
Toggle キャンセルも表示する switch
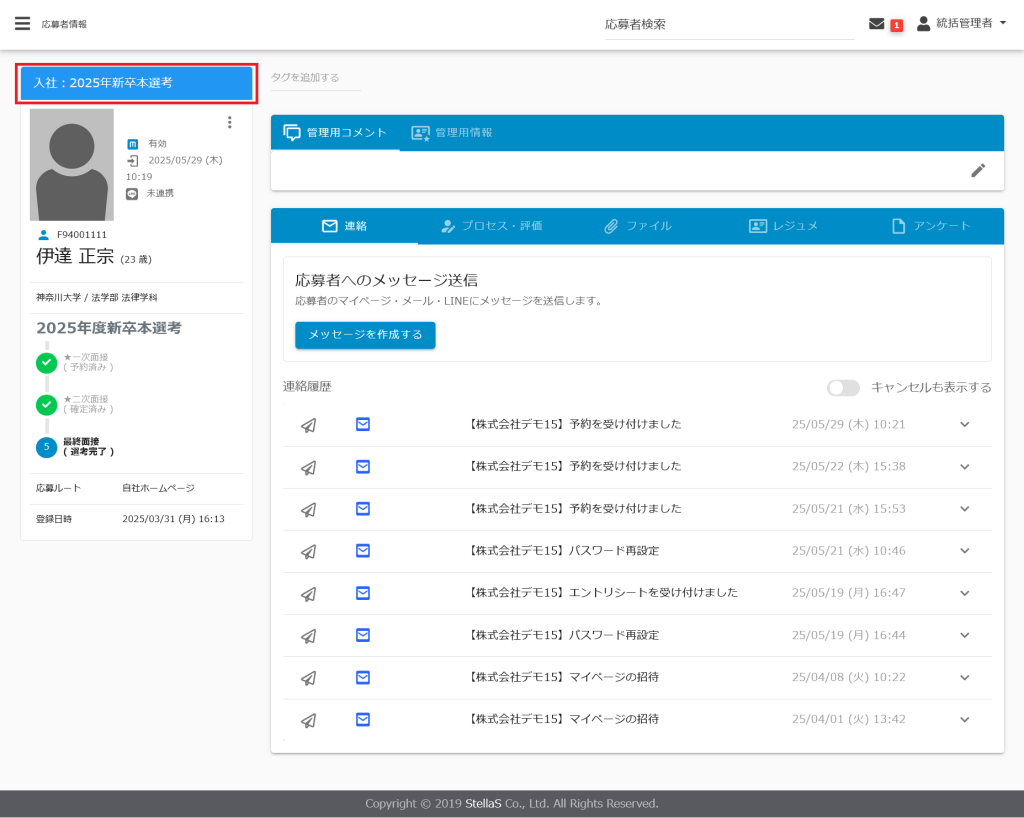[843, 388]
